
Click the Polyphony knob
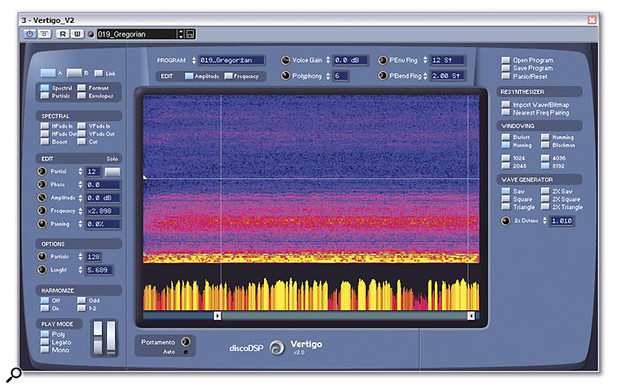coord(285,76)
